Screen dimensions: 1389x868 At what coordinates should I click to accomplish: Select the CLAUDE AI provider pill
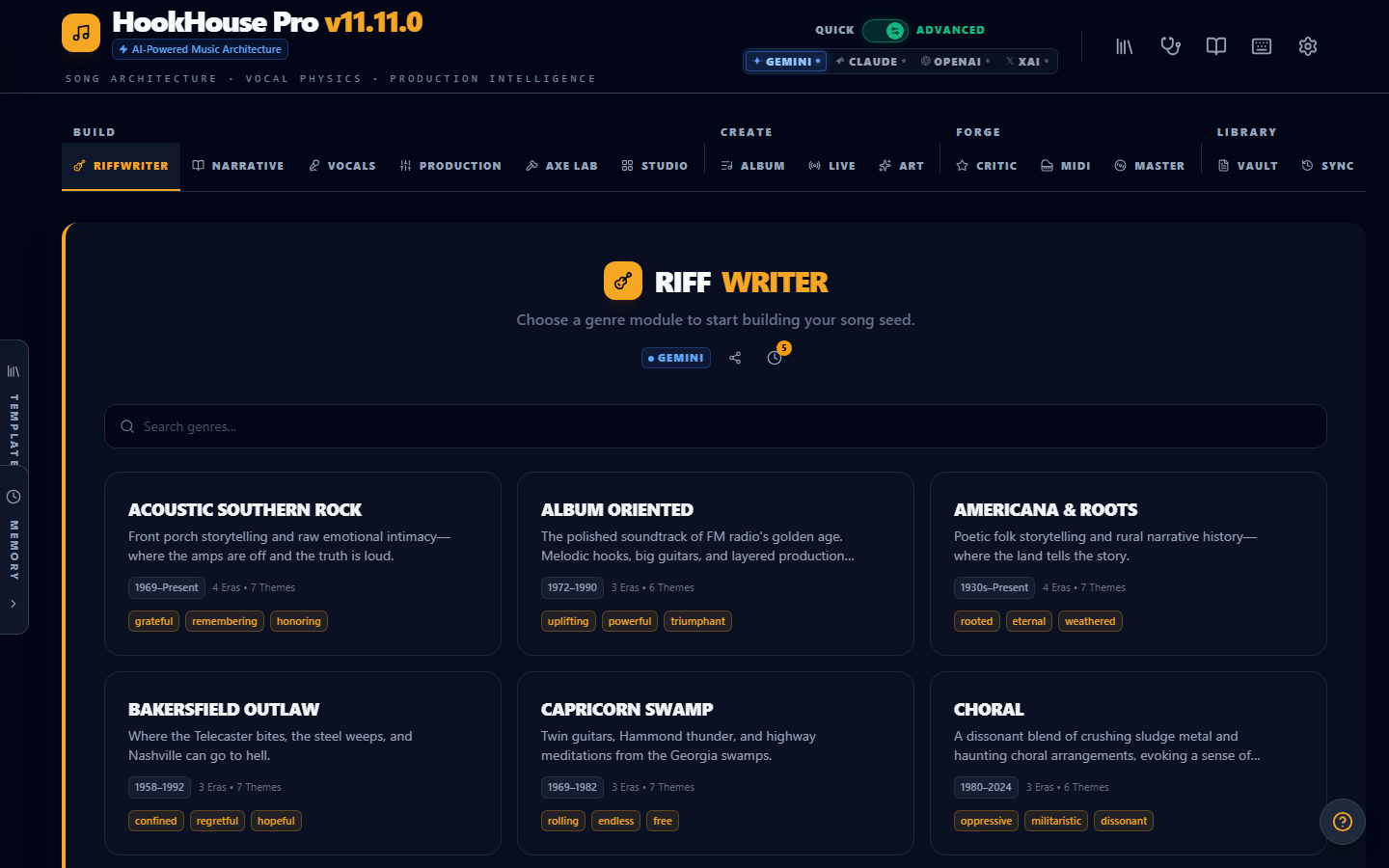point(869,61)
